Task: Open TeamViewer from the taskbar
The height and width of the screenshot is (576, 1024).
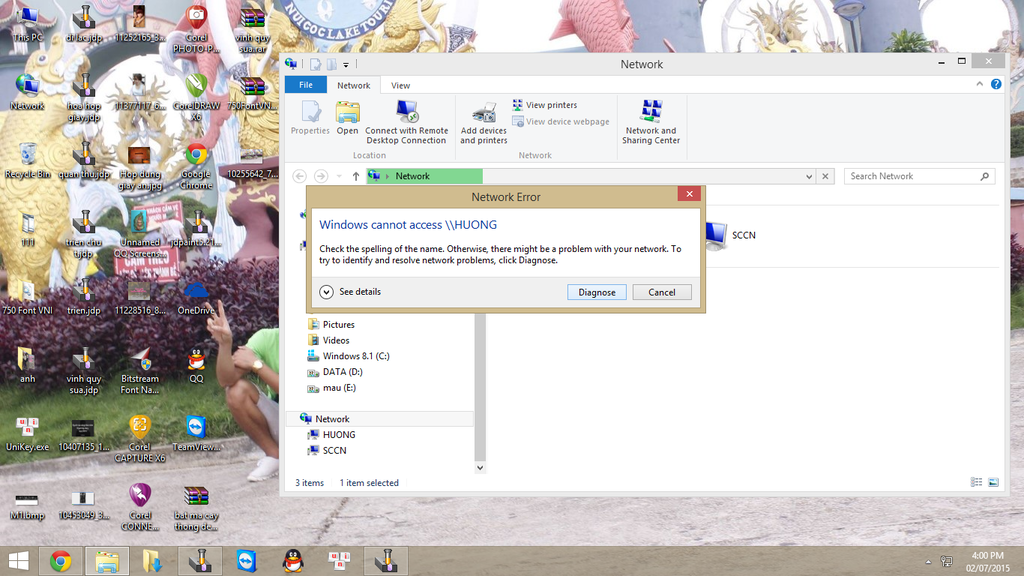Action: 246,561
